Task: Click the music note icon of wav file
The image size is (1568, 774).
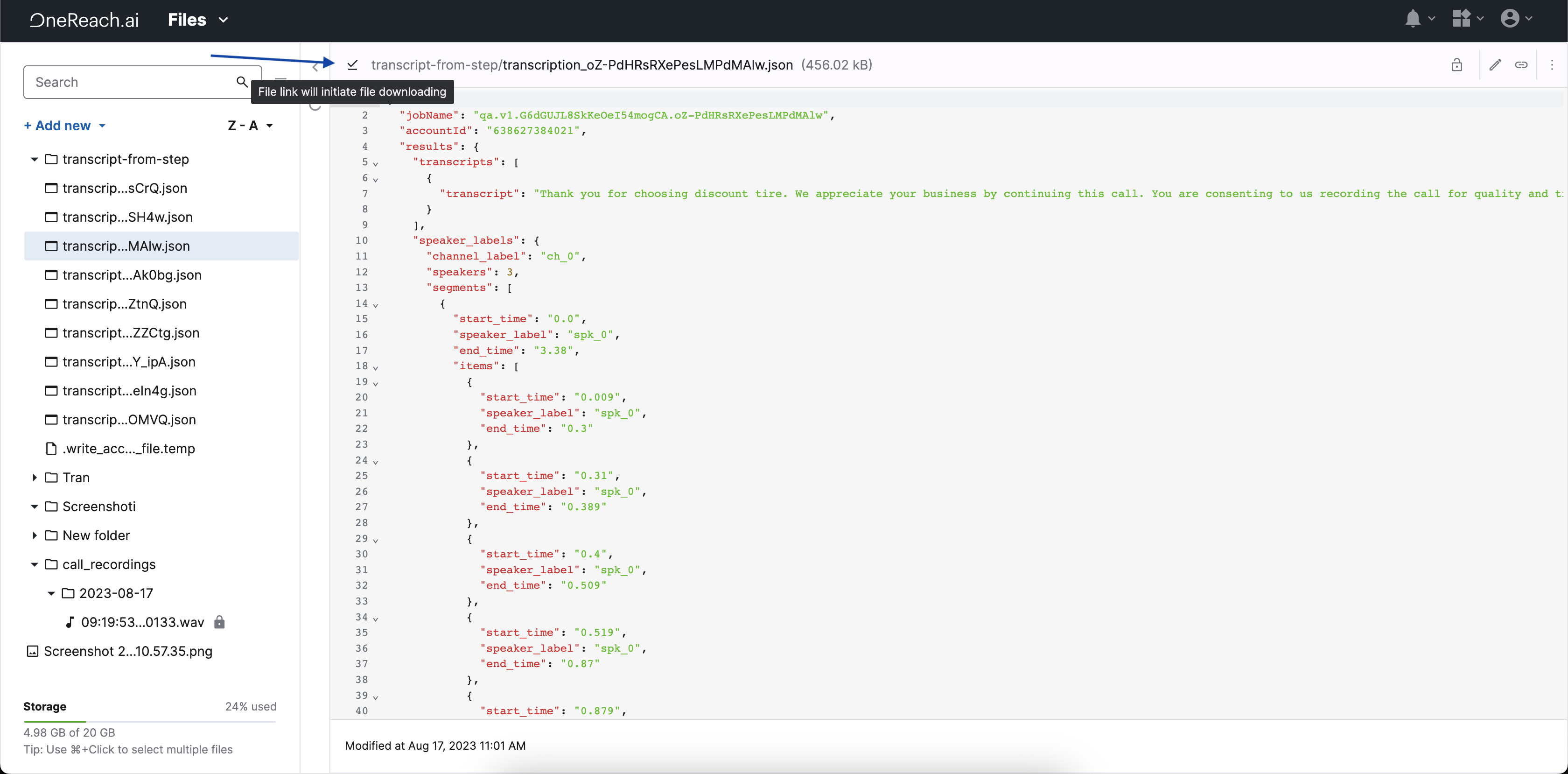Action: pos(70,622)
